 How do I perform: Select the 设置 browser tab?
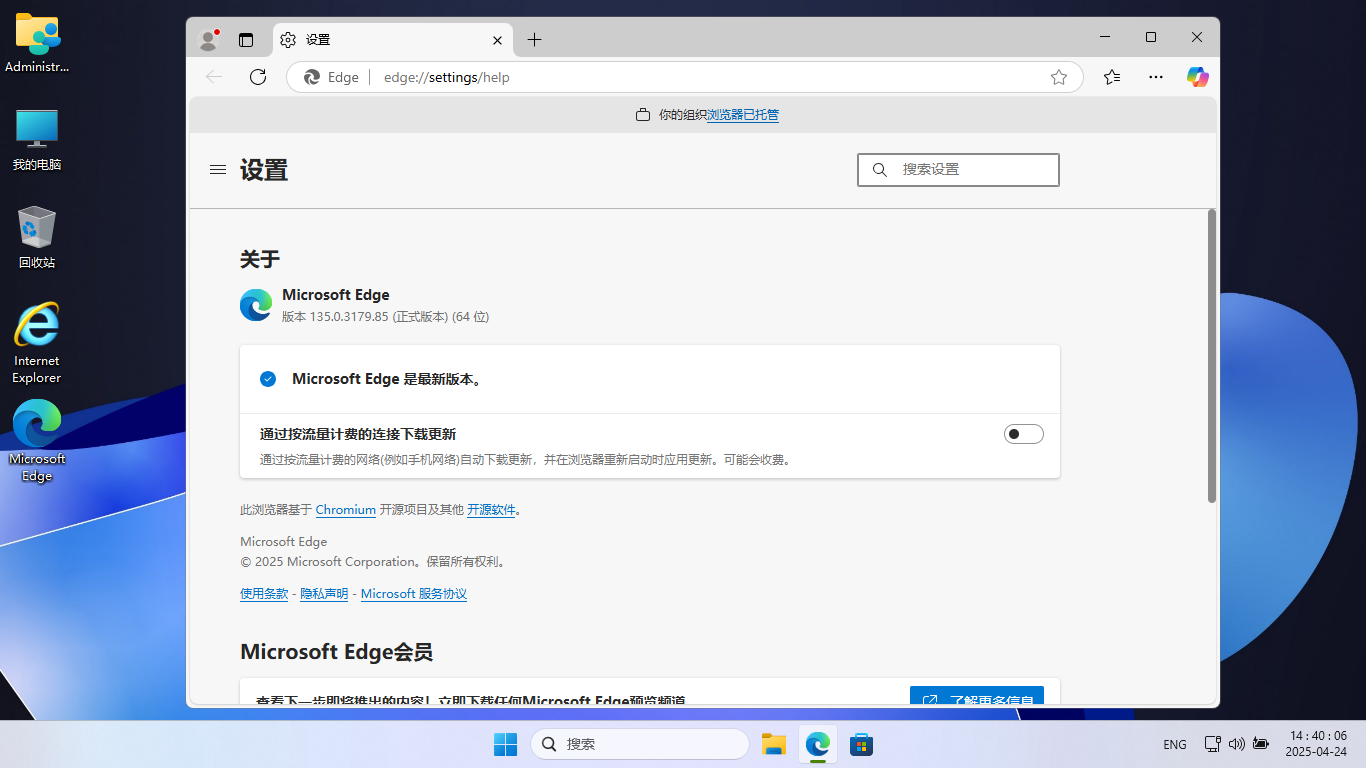[392, 40]
